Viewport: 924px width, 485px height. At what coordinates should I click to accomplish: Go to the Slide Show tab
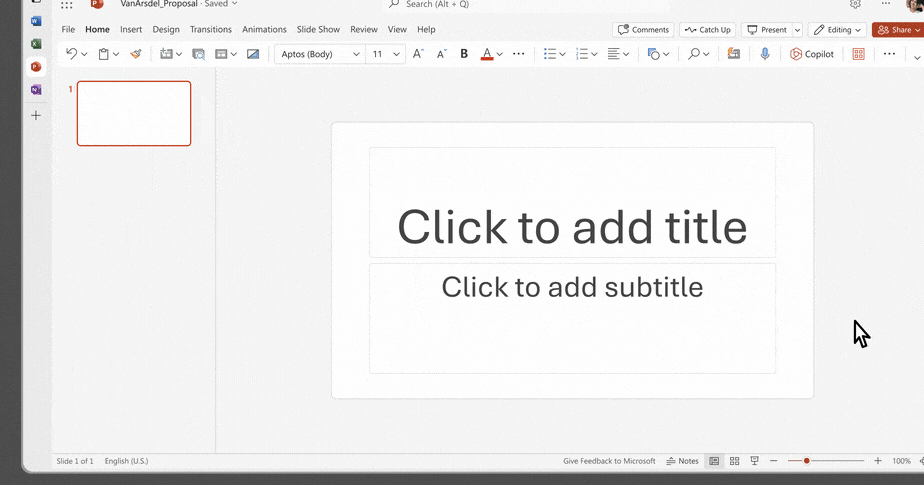point(318,29)
